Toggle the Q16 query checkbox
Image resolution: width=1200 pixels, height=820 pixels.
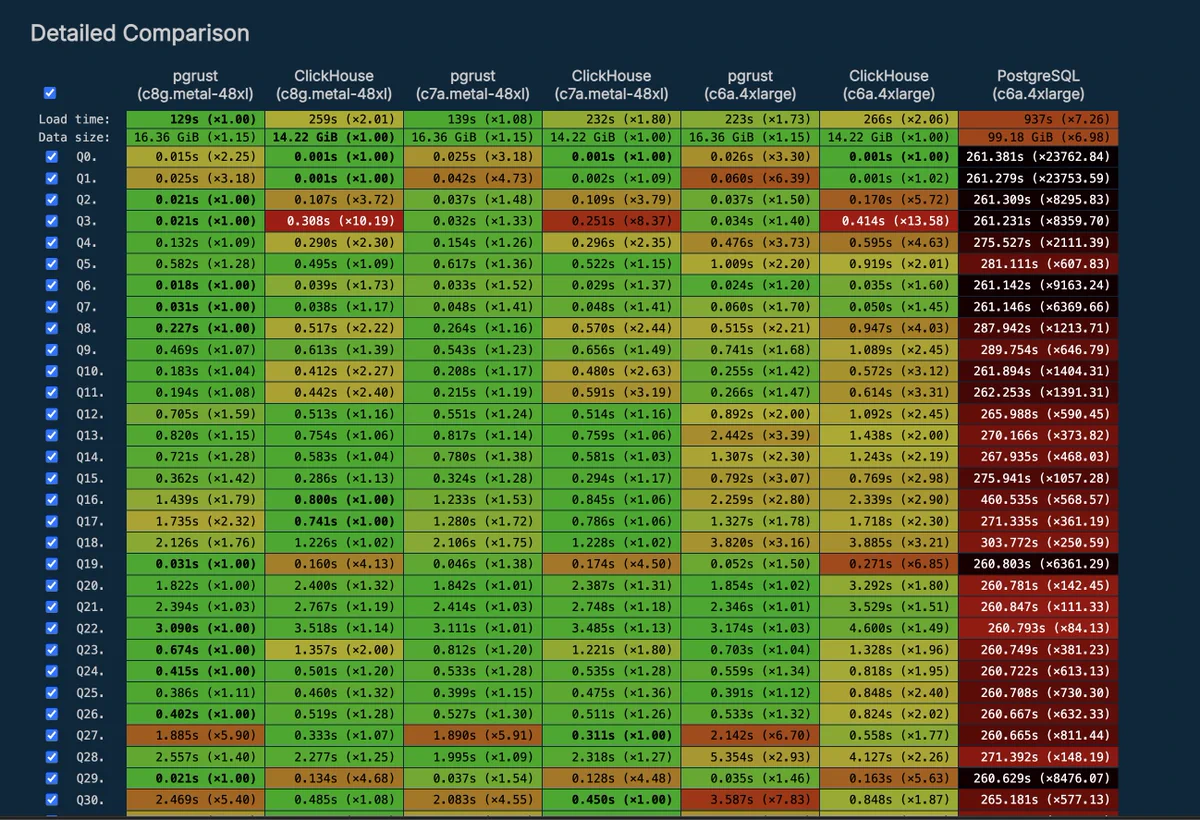51,499
